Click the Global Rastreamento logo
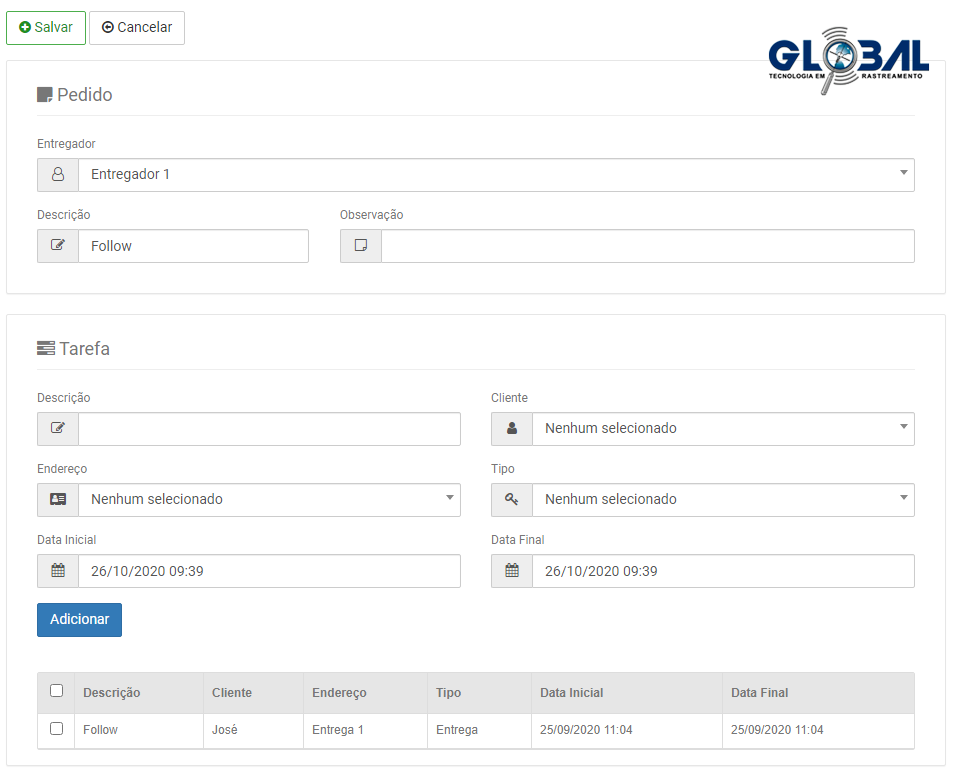 [848, 62]
